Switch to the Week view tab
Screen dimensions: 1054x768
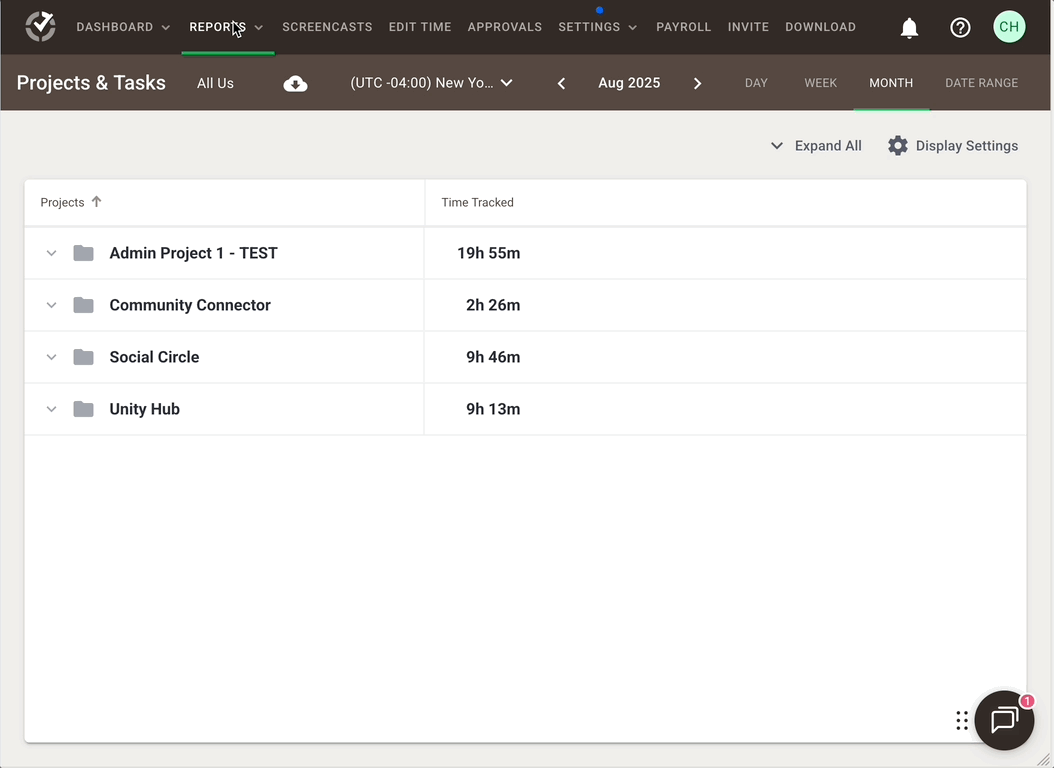pyautogui.click(x=821, y=83)
